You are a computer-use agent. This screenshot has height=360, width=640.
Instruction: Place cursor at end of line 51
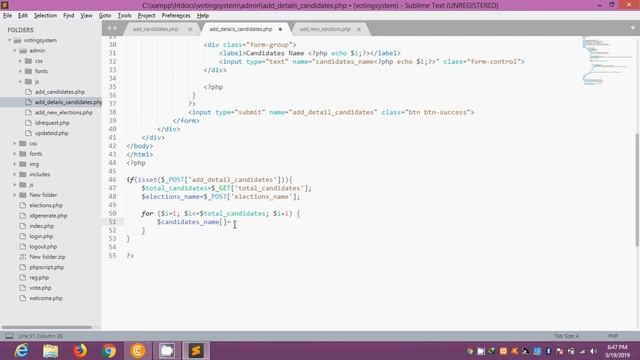[x=231, y=222]
